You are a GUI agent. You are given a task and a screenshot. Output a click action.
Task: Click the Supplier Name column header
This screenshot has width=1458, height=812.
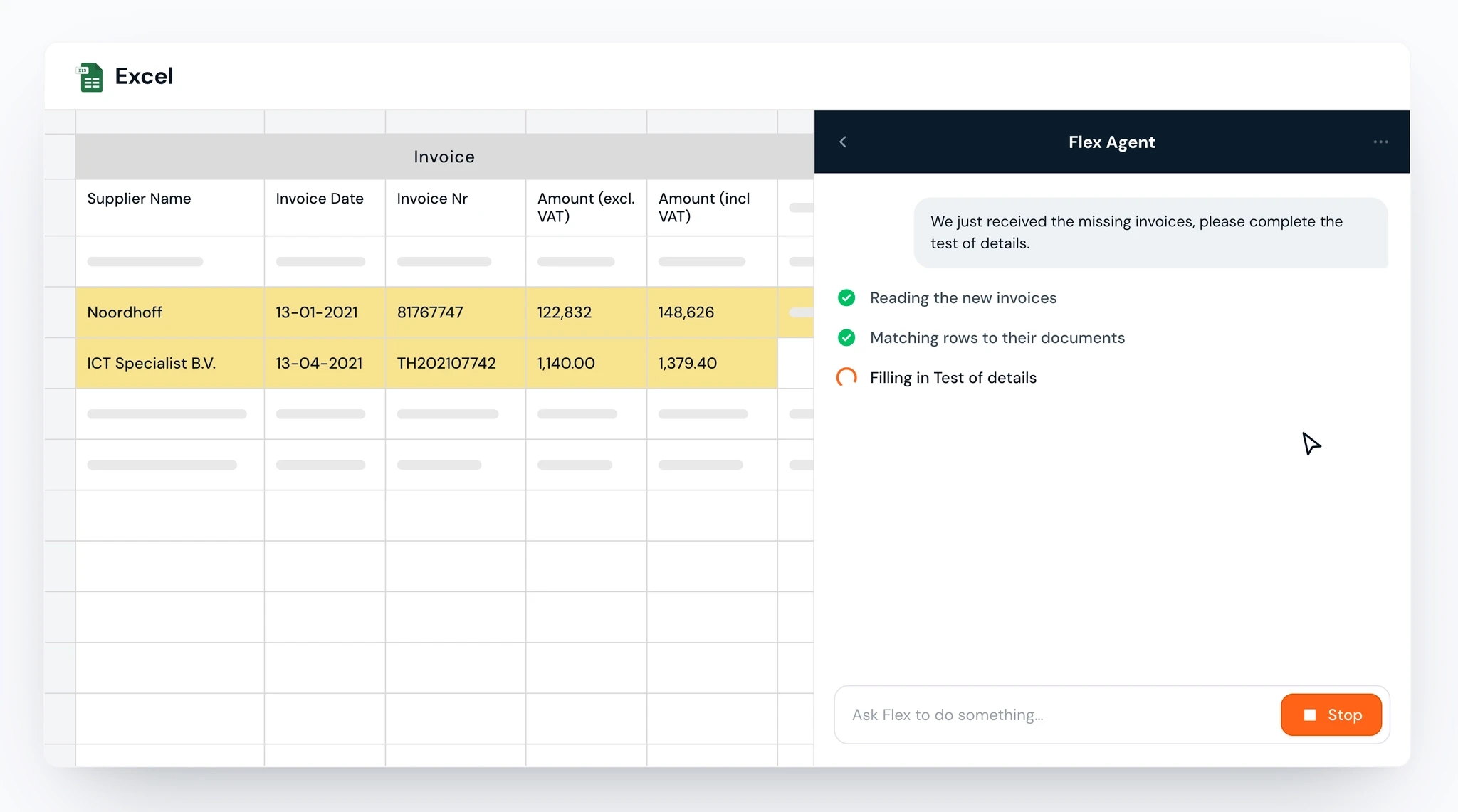click(169, 207)
